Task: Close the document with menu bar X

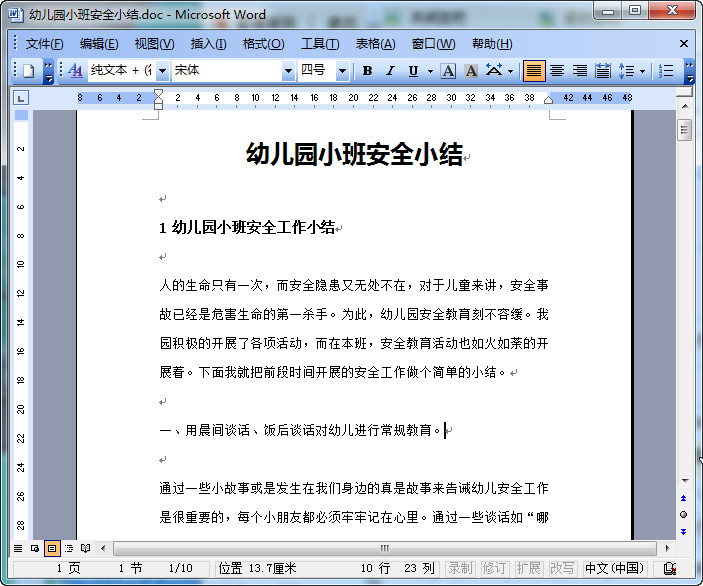Action: click(x=684, y=43)
